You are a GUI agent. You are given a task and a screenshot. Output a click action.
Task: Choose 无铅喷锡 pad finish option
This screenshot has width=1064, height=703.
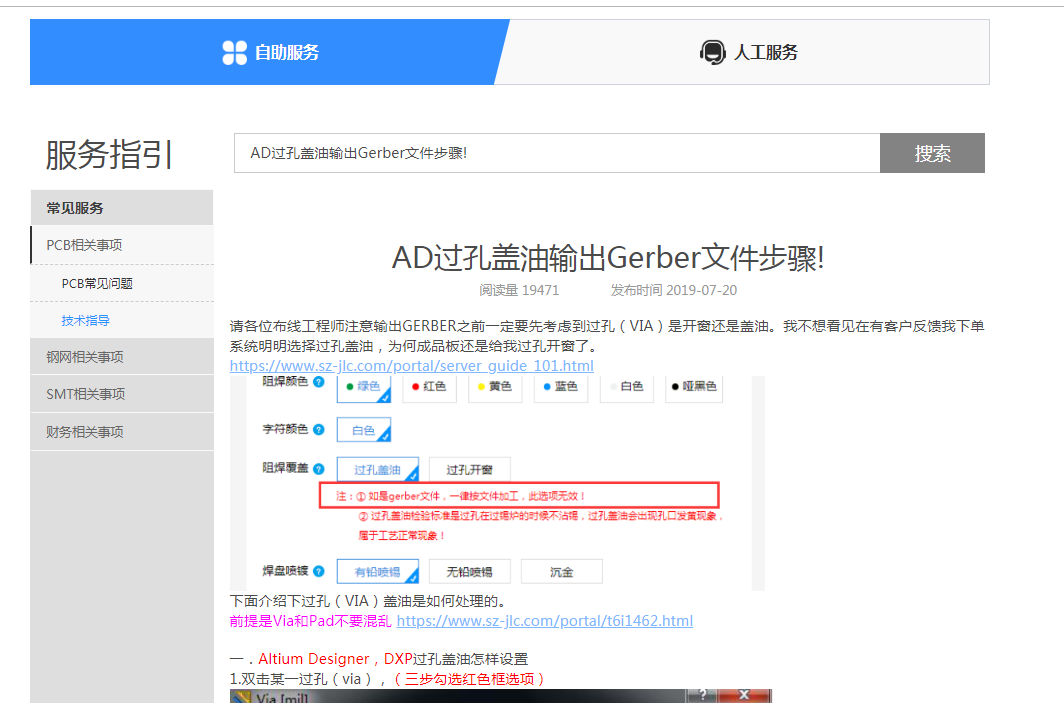click(470, 571)
